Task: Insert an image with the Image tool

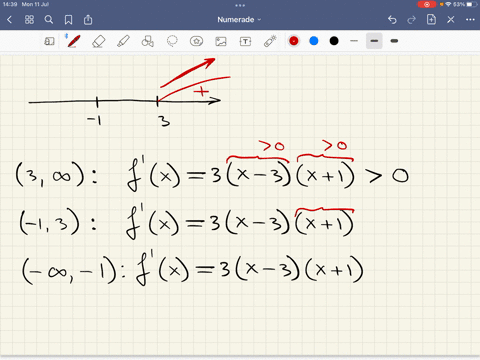Action: 221,41
